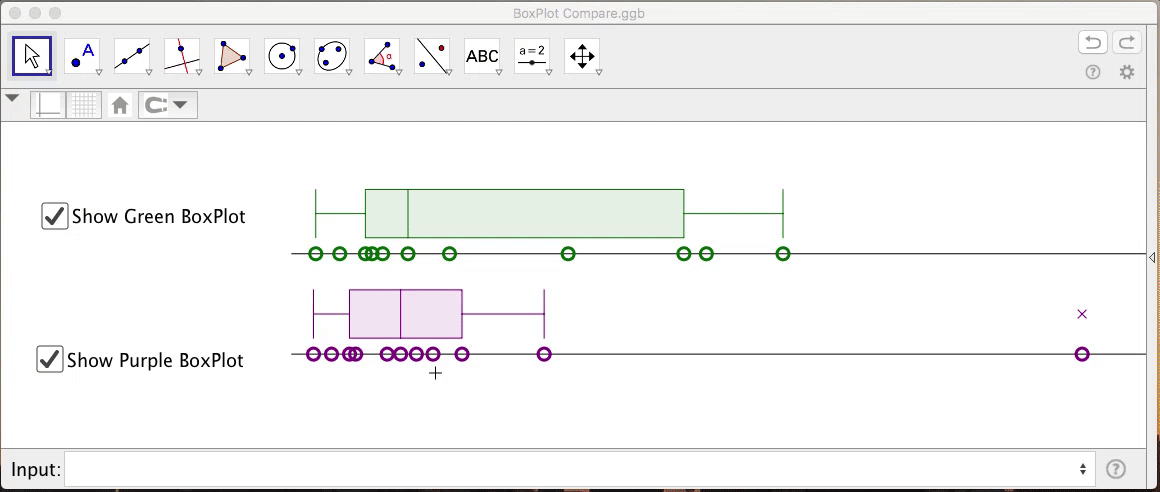Select the Angle tool
Screen dimensions: 1160x492
[382, 57]
